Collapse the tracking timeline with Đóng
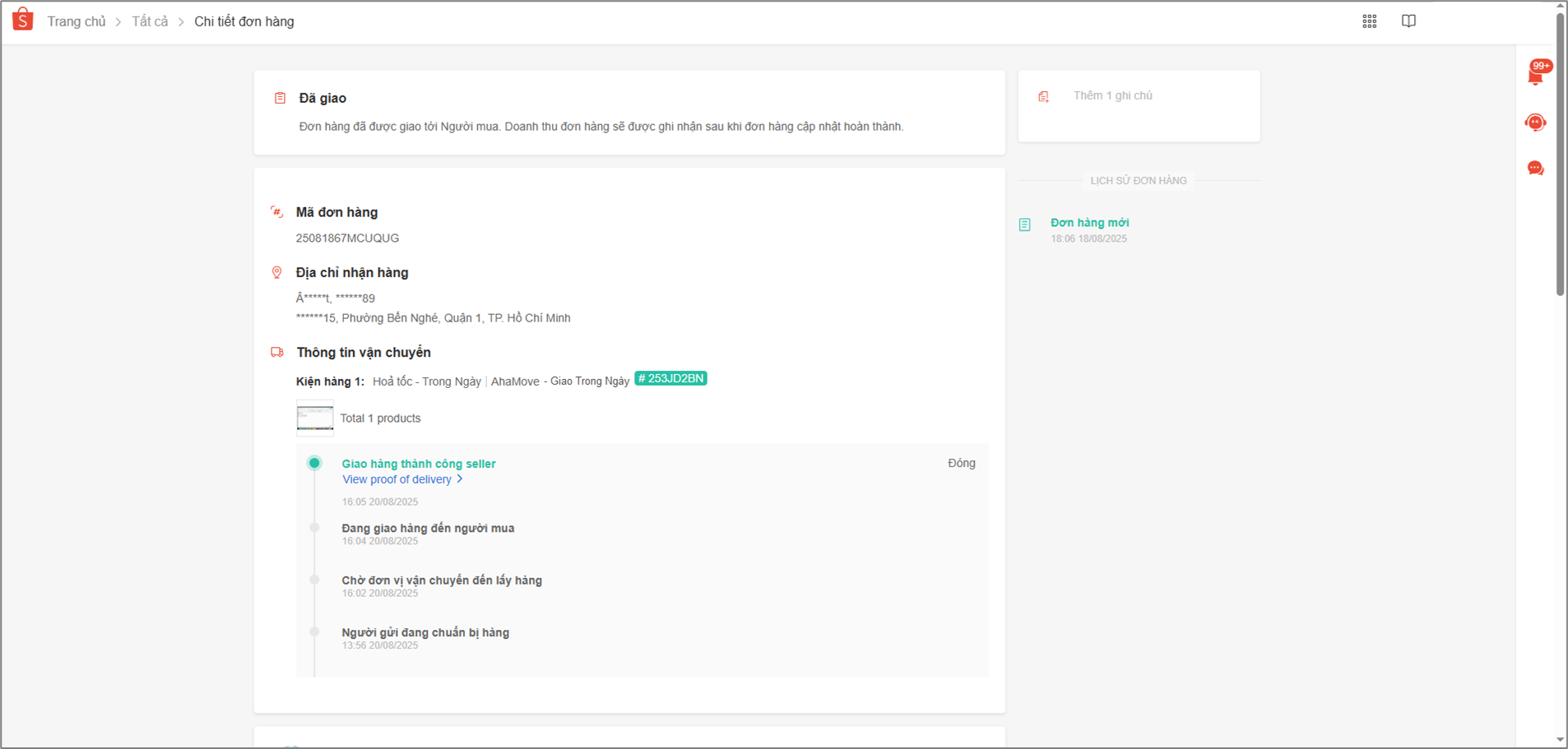The image size is (1568, 749). coord(961,463)
